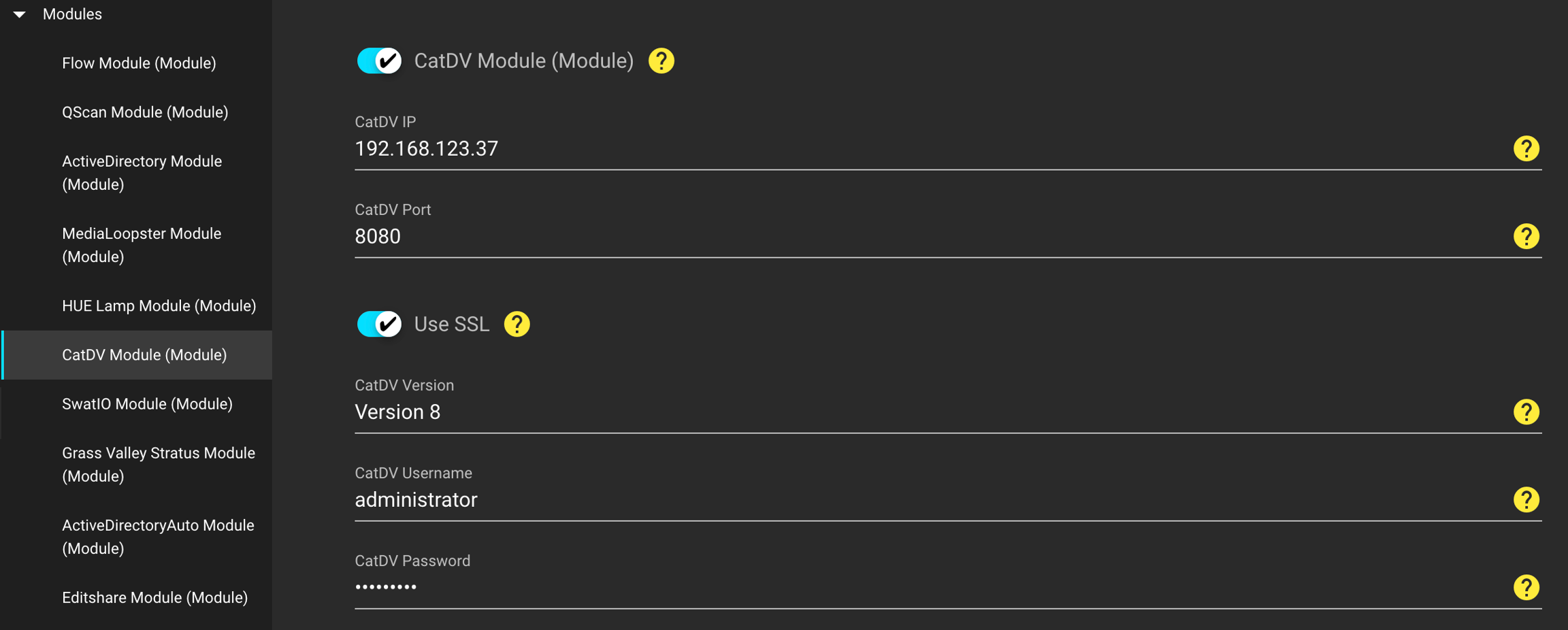Turn off the Use SSL switch
The height and width of the screenshot is (630, 1568).
point(379,324)
